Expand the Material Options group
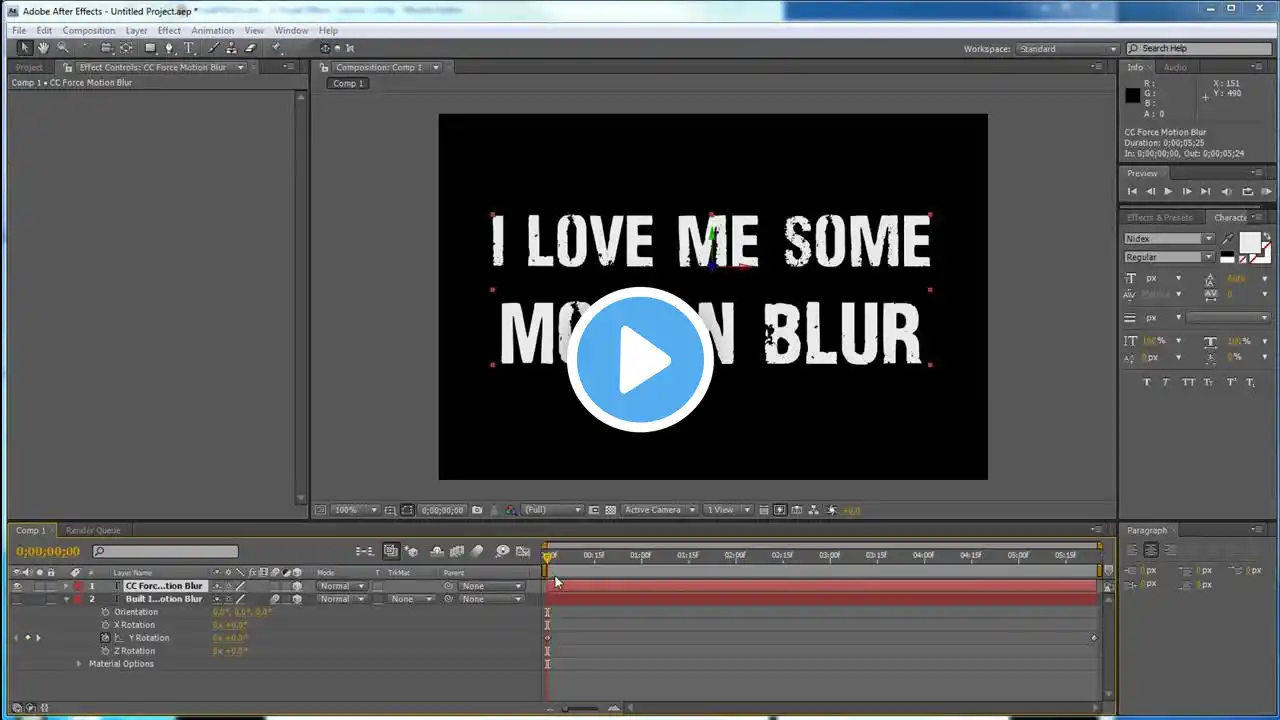The image size is (1280, 720). pos(79,664)
